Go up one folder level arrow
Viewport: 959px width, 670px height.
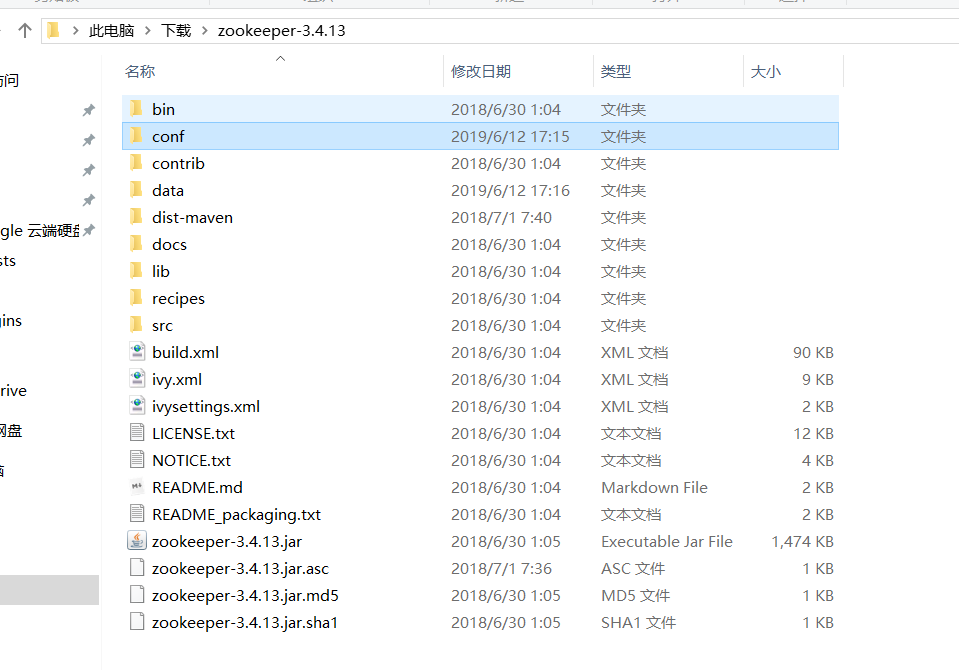click(x=24, y=30)
